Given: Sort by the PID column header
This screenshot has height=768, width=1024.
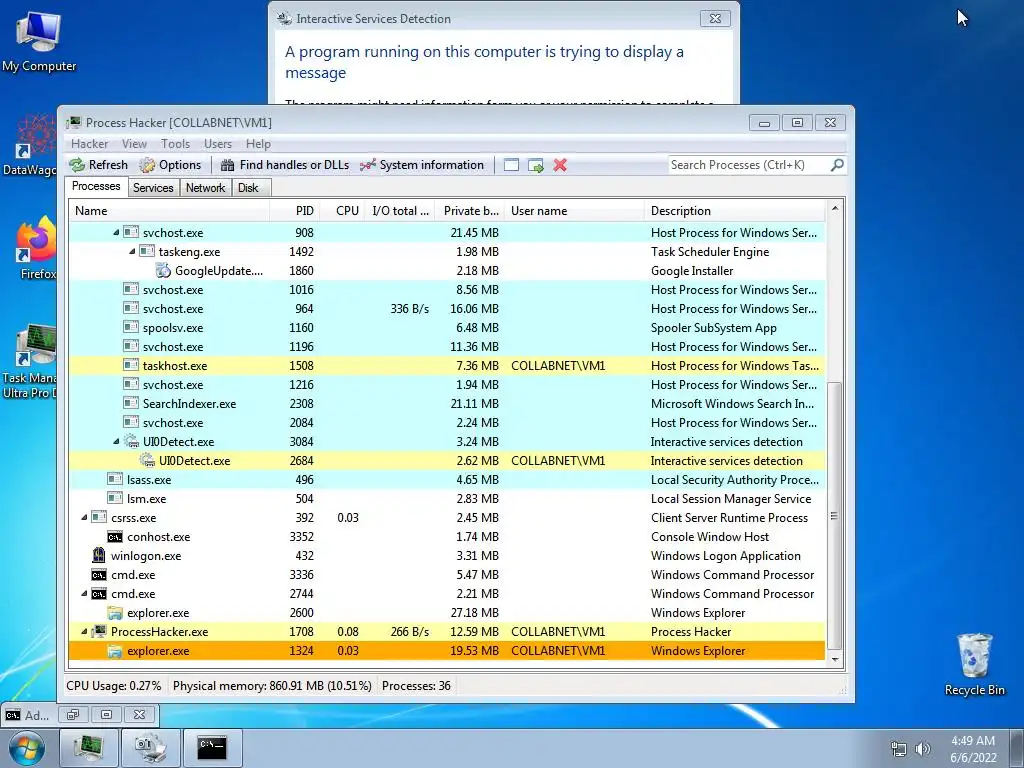Looking at the screenshot, I should pos(295,211).
